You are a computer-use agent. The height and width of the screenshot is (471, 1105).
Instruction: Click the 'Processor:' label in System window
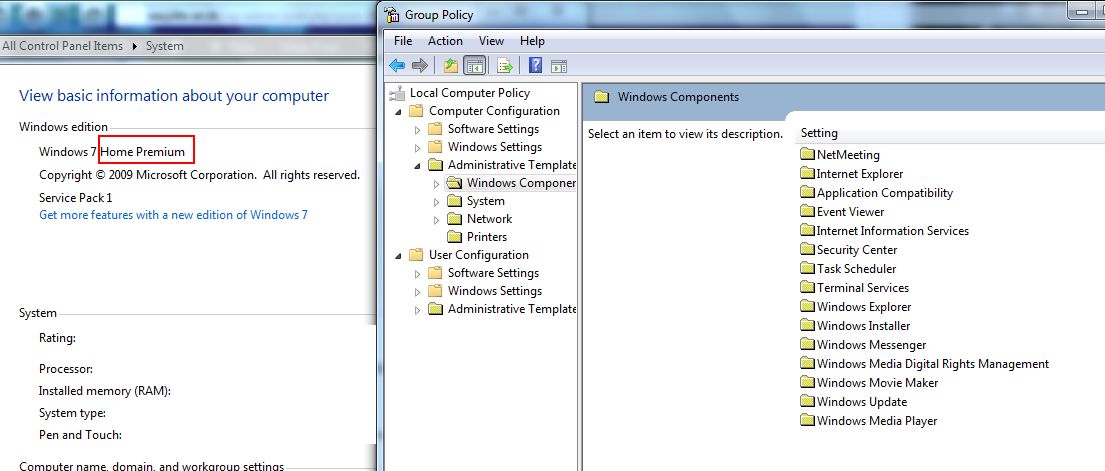[x=66, y=369]
